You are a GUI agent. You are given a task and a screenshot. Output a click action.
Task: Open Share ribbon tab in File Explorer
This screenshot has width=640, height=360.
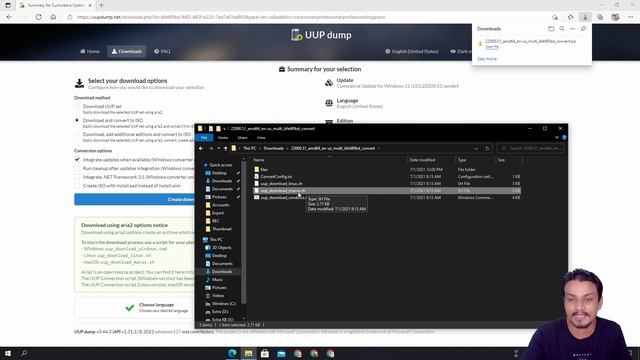(x=242, y=138)
